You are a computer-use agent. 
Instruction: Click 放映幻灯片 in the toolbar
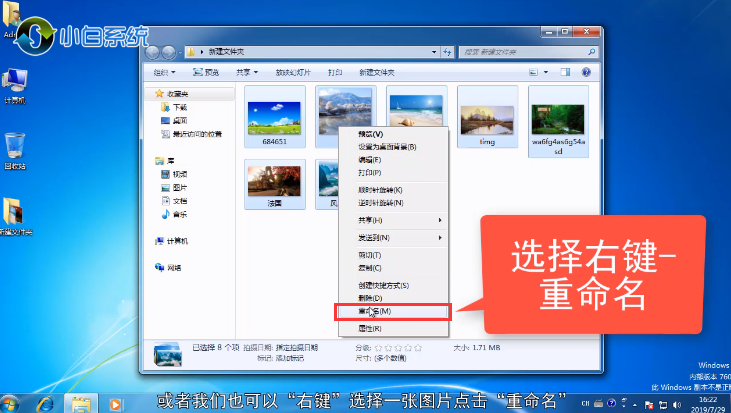click(293, 72)
